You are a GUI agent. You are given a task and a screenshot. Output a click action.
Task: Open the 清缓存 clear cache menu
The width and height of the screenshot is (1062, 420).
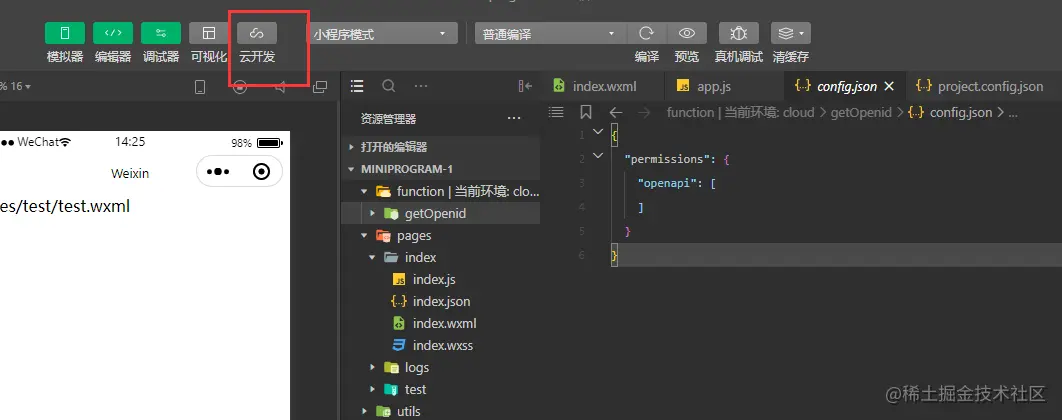click(x=790, y=33)
